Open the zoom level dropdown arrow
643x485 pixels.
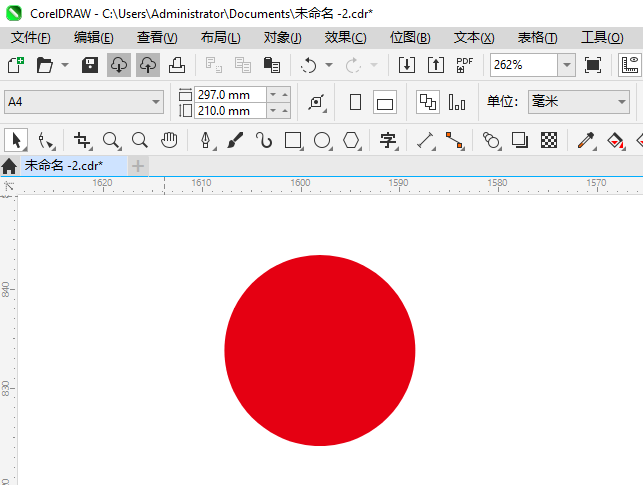567,65
